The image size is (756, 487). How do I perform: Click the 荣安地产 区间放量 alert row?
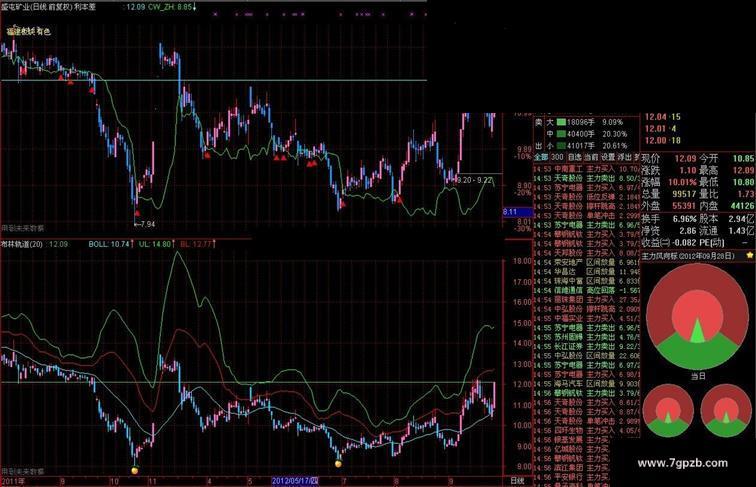coord(587,262)
